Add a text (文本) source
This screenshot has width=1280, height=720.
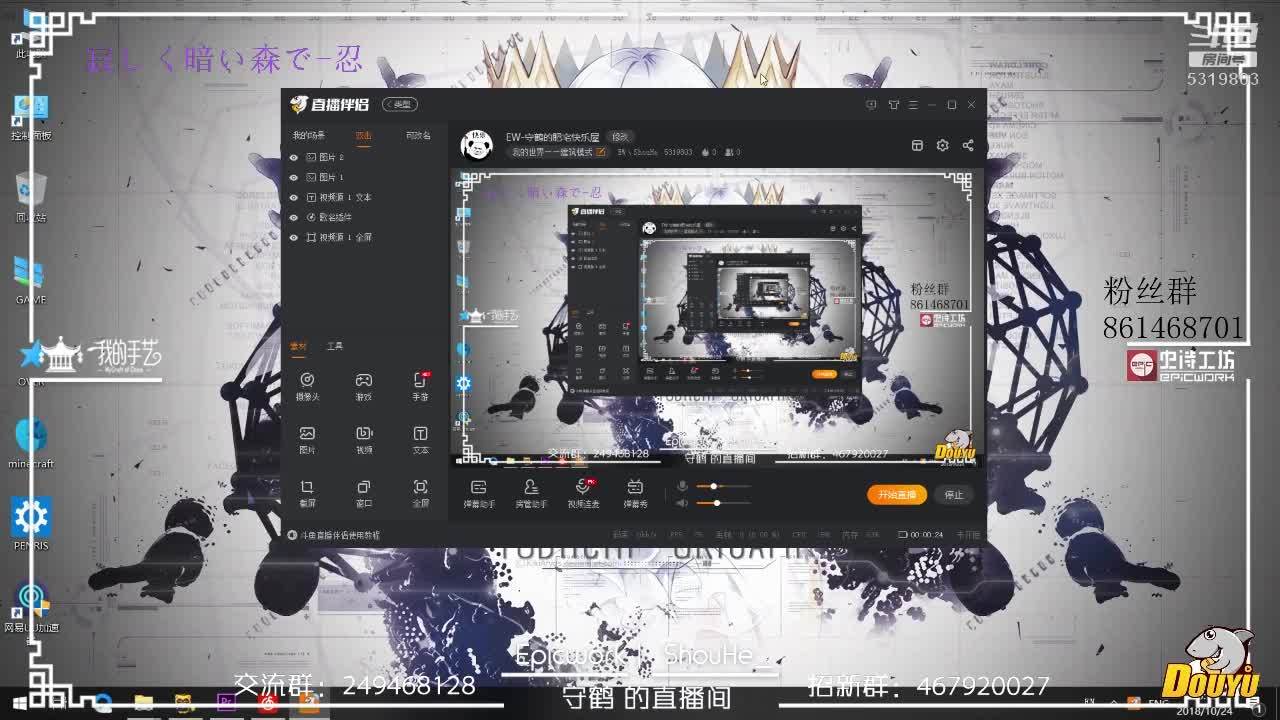tap(420, 439)
